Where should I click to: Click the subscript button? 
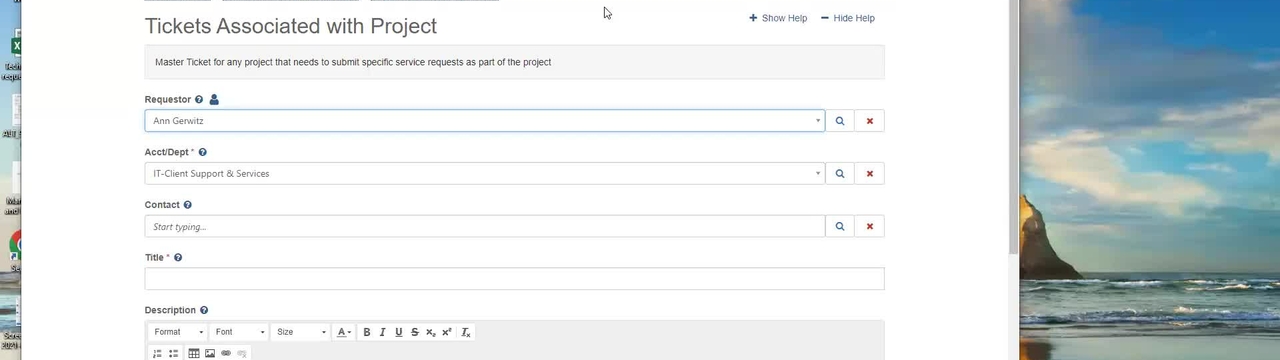(x=430, y=332)
